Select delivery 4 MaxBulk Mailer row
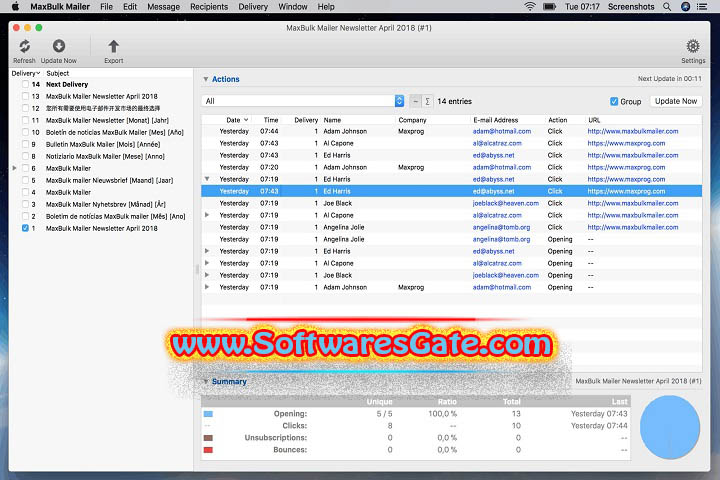 tap(102, 192)
